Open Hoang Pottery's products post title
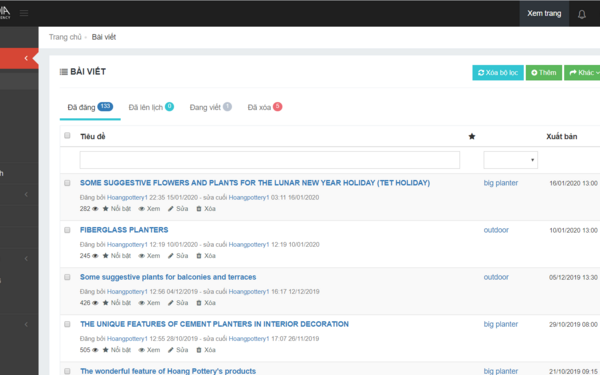The height and width of the screenshot is (375, 600). tap(168, 371)
